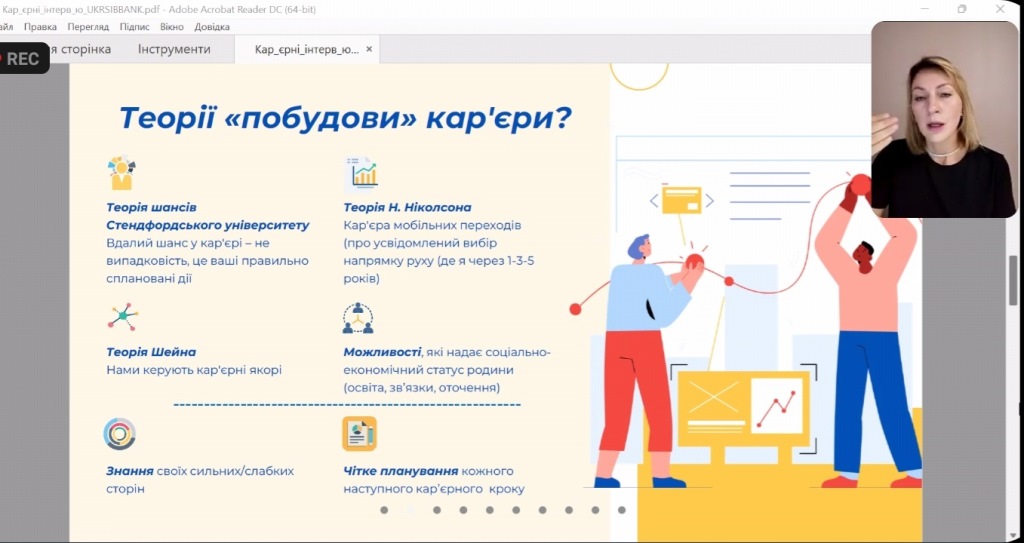Close the Acrobat Reader window

pyautogui.click(x=1000, y=9)
